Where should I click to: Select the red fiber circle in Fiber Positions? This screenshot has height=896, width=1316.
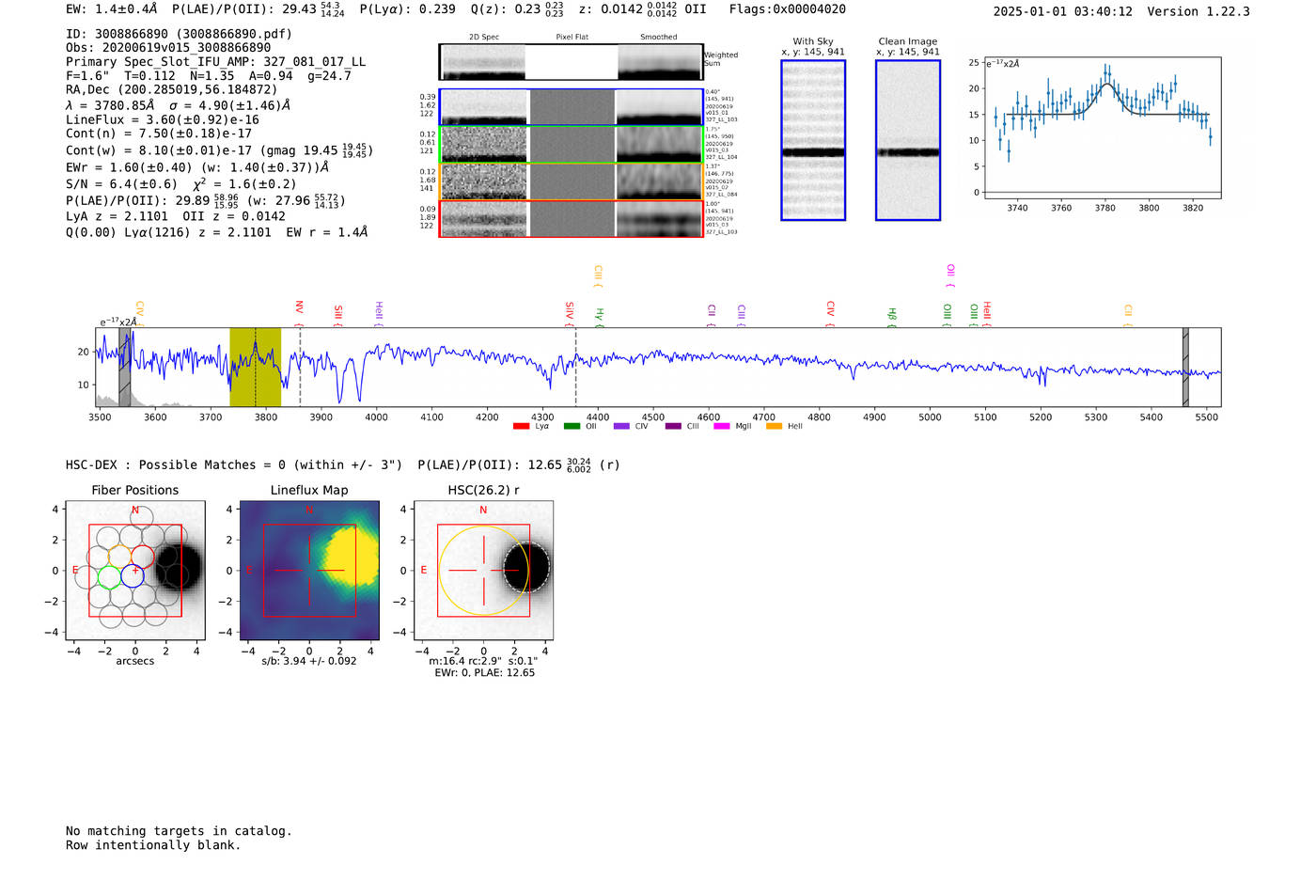(142, 556)
